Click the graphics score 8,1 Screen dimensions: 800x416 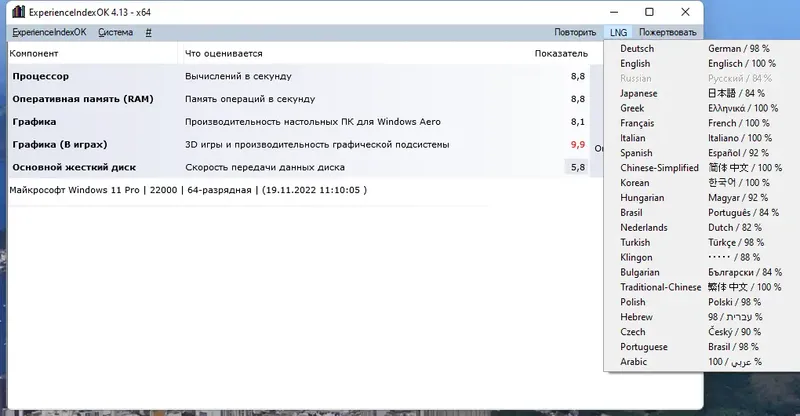pos(578,121)
